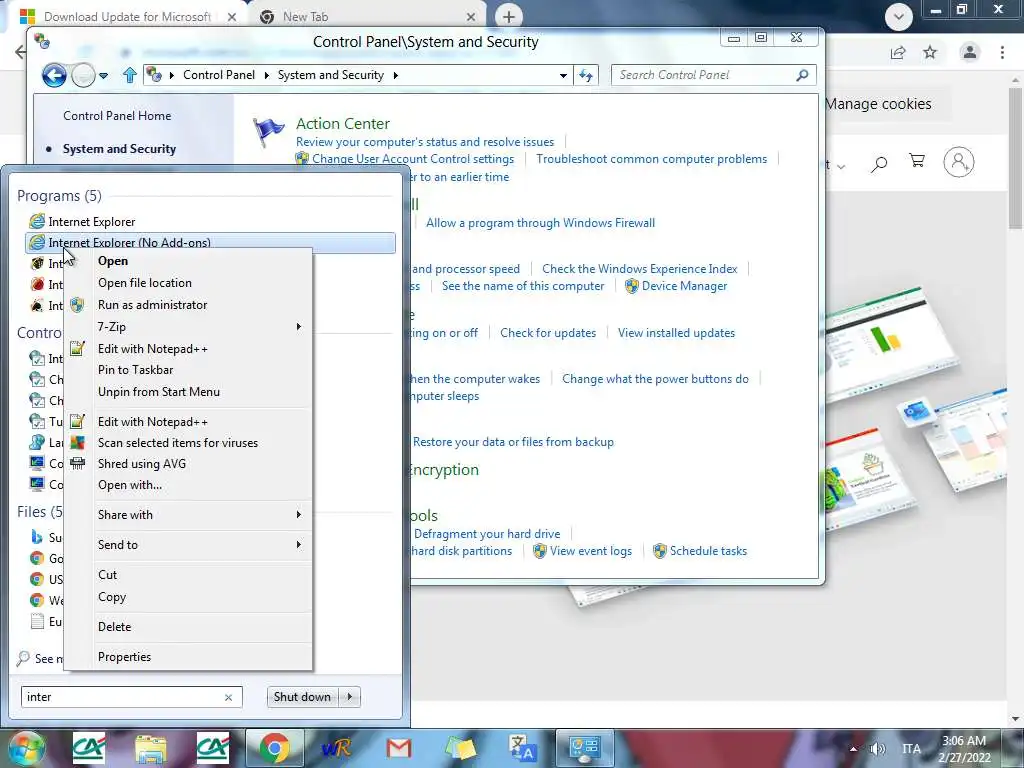1024x768 pixels.
Task: Click the shield icon next to Run as administrator
Action: 77,305
